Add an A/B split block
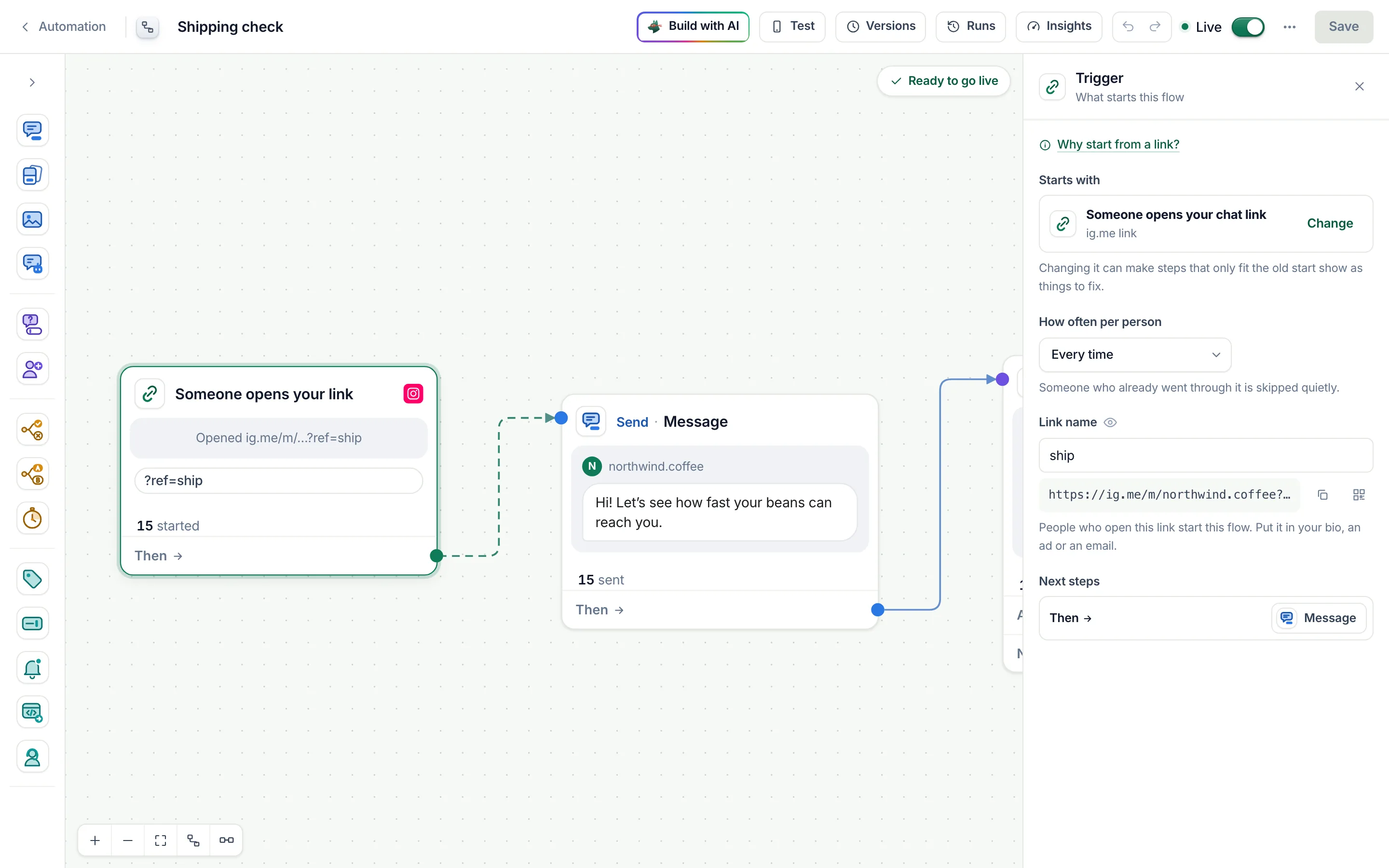Screen dimensions: 1389x868 pyautogui.click(x=32, y=474)
